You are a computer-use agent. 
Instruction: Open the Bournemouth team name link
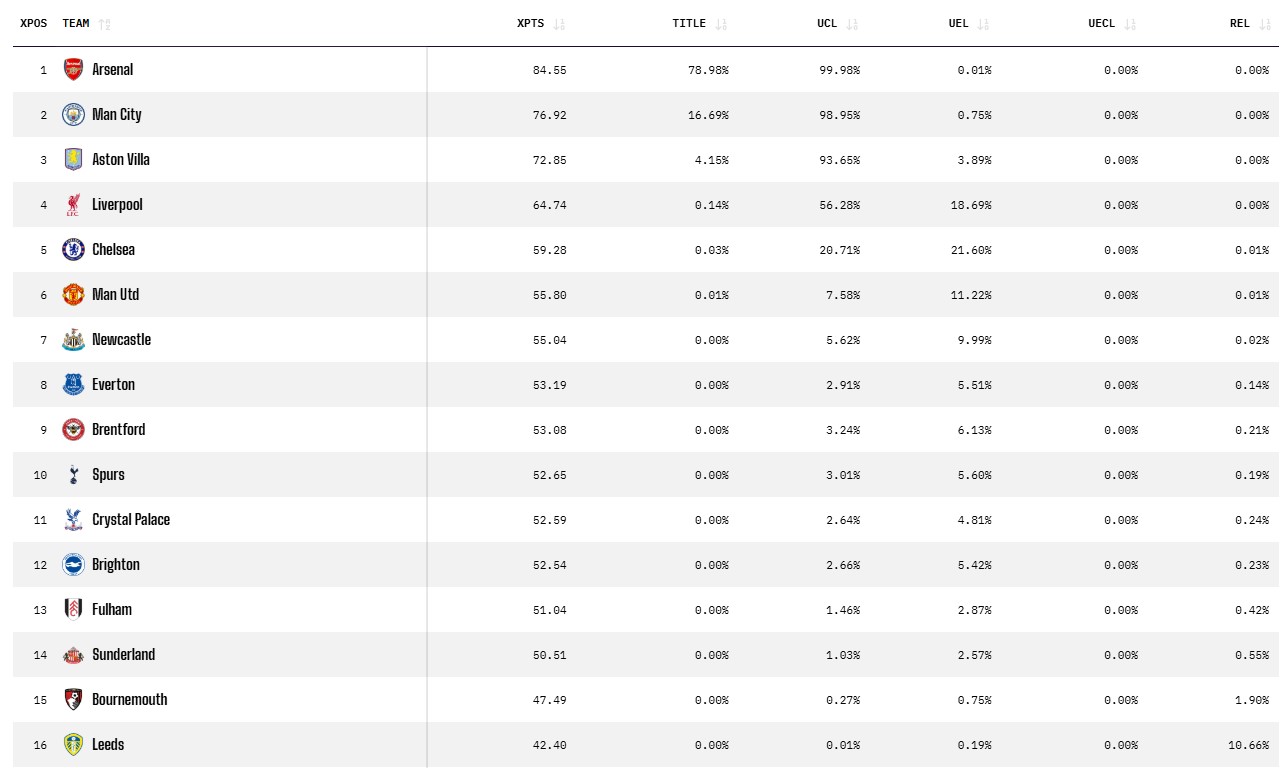pyautogui.click(x=129, y=700)
